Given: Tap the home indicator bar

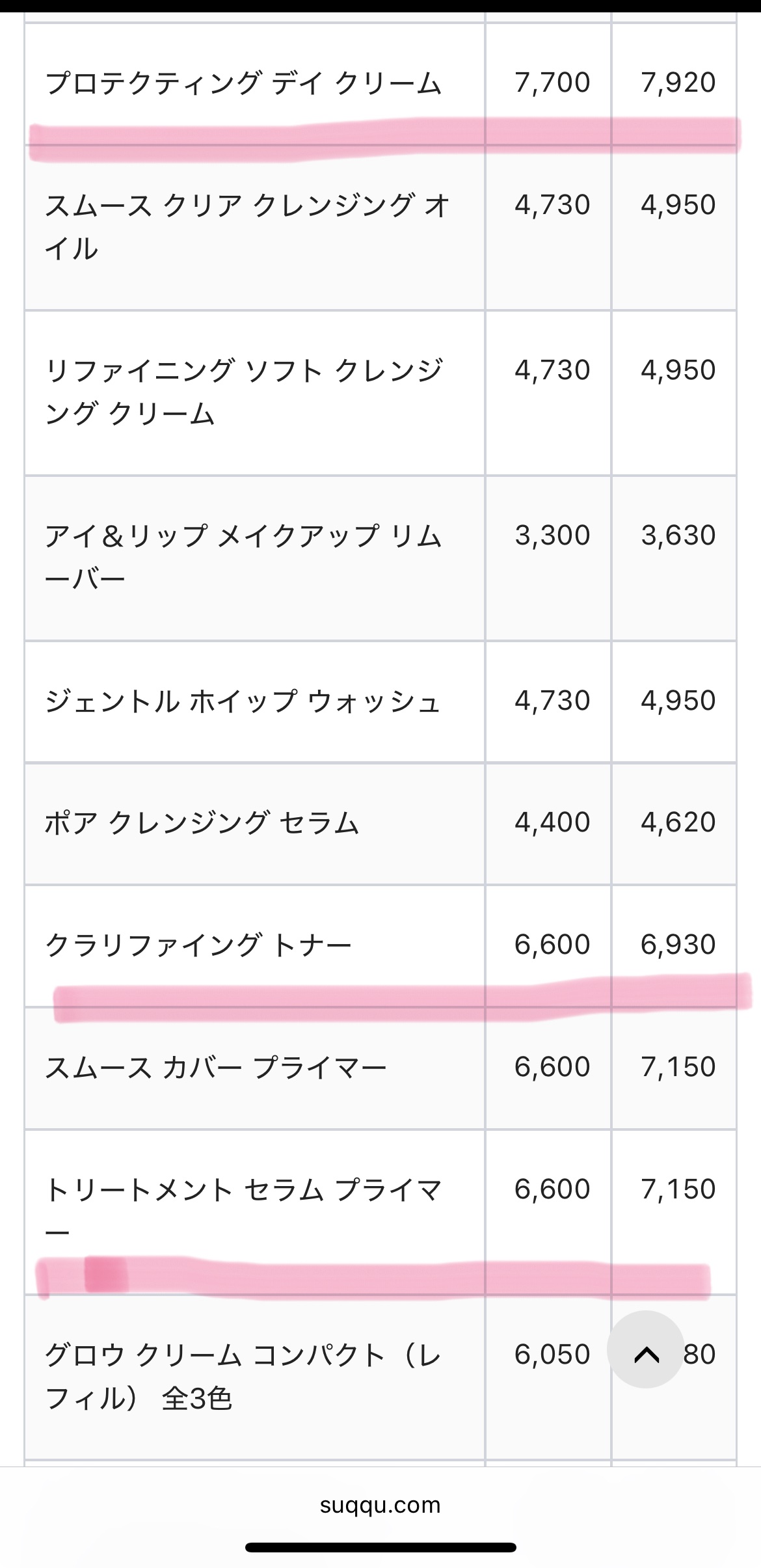Looking at the screenshot, I should tap(380, 1546).
